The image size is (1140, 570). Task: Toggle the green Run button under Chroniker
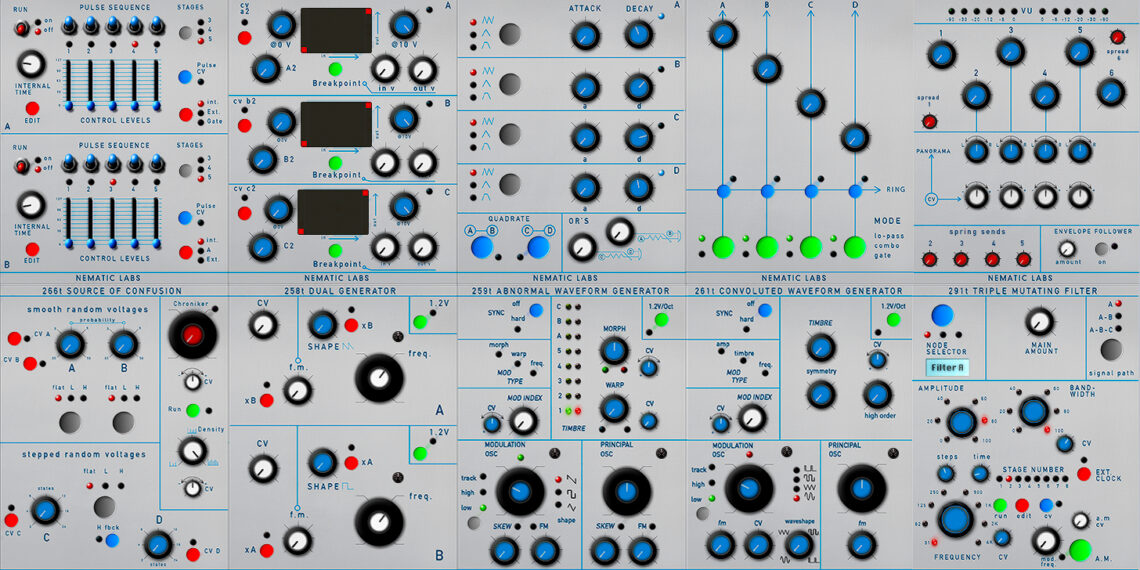[193, 410]
